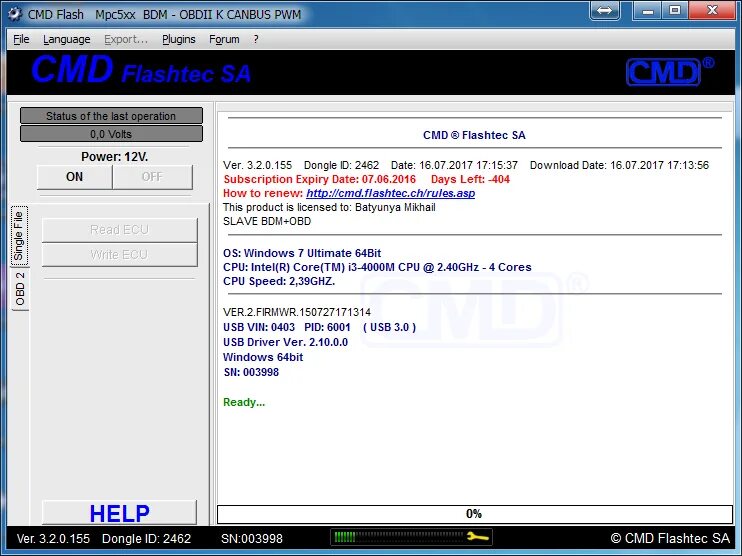Click licensed to Batyunya Mikhail text

329,207
